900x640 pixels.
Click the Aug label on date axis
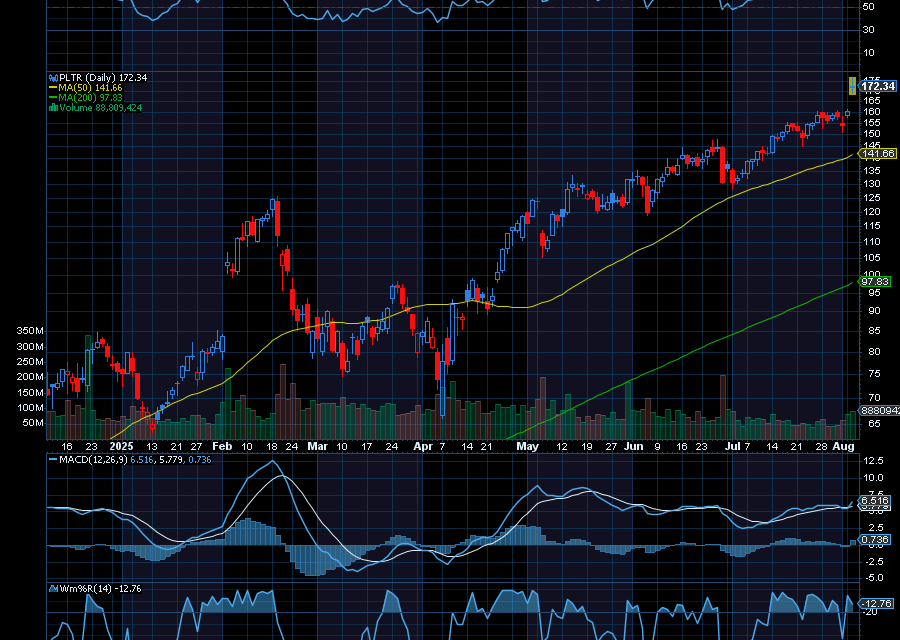pyautogui.click(x=843, y=446)
